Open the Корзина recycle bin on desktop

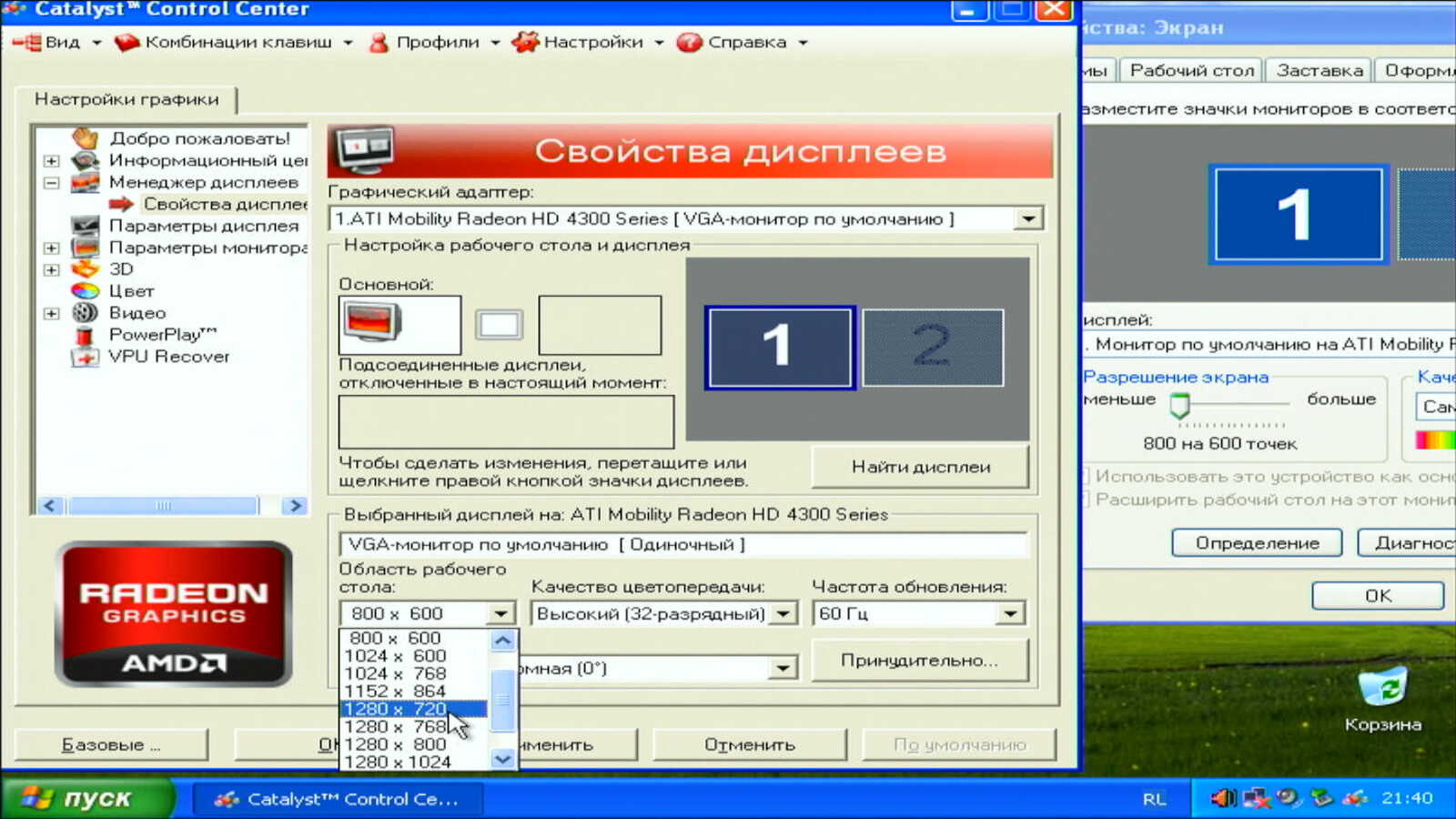(x=1382, y=690)
